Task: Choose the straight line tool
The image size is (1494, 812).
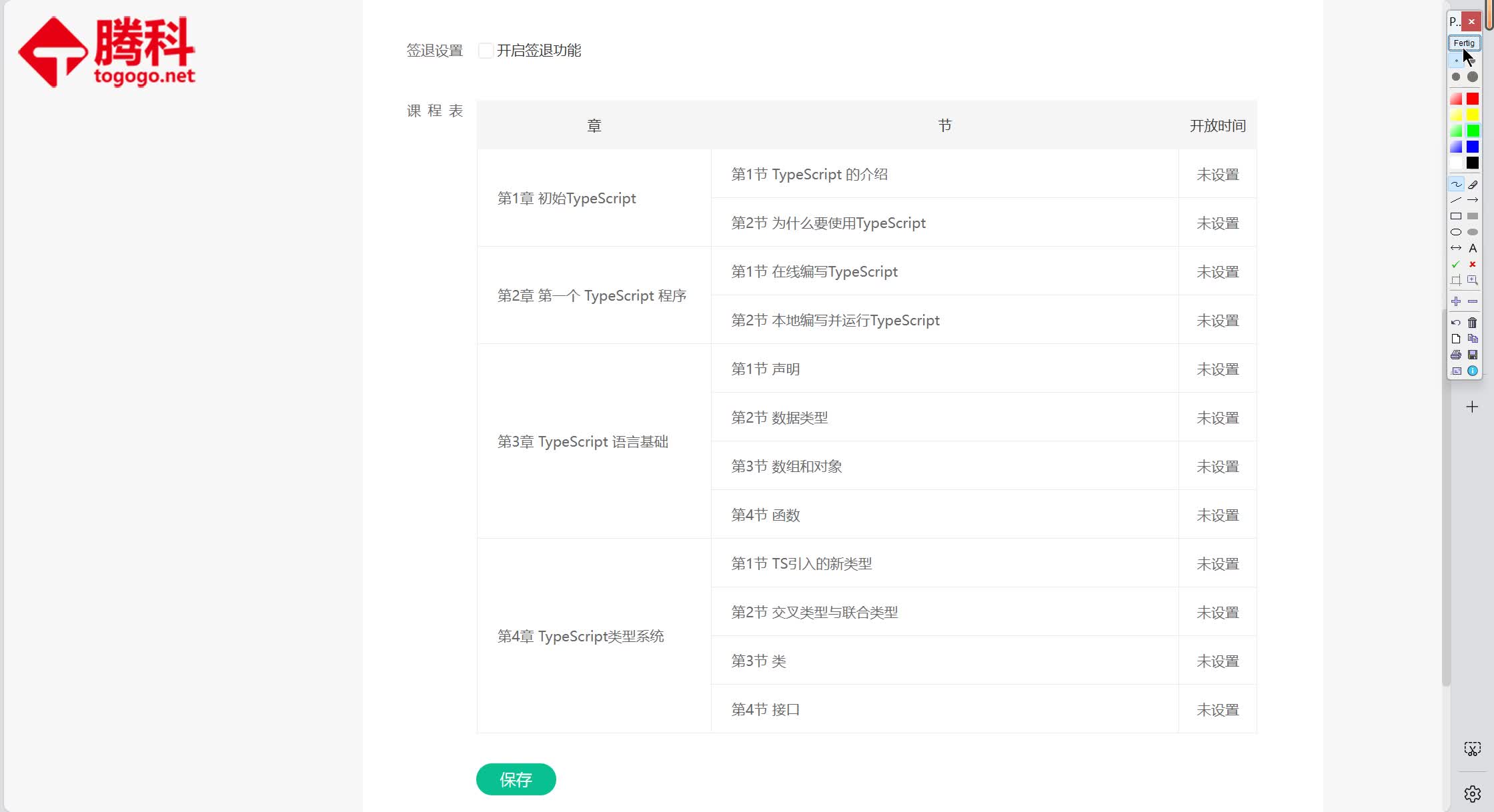Action: (1456, 200)
